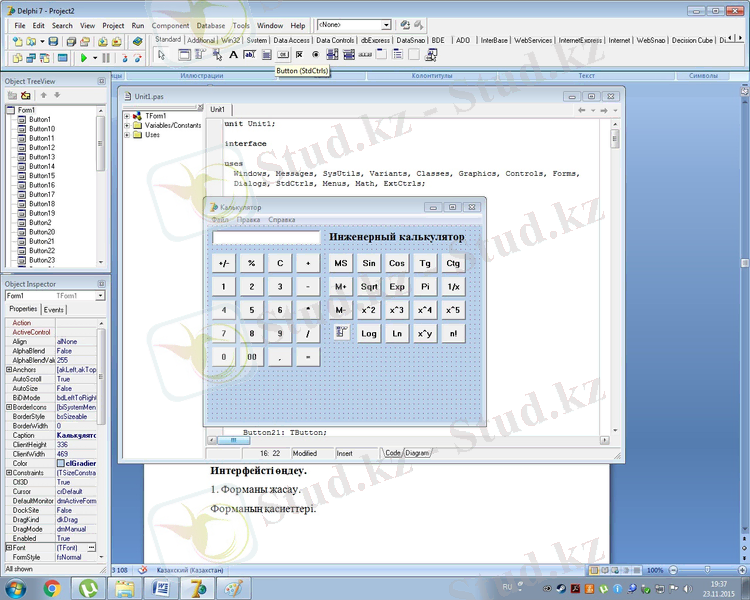The width and height of the screenshot is (750, 600).
Task: Open the dropdown arrow beside Open icon
Action: tap(42, 42)
